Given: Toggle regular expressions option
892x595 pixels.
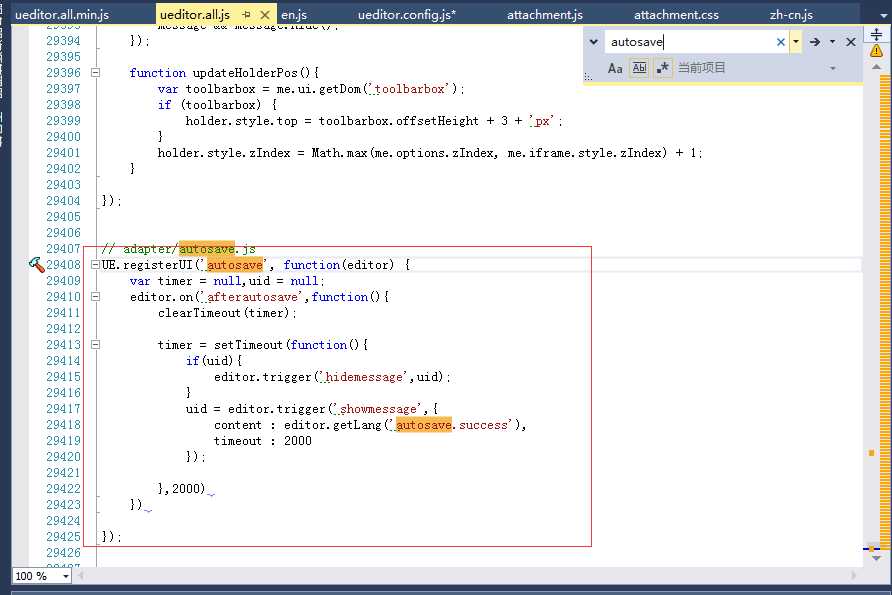Looking at the screenshot, I should click(x=663, y=68).
